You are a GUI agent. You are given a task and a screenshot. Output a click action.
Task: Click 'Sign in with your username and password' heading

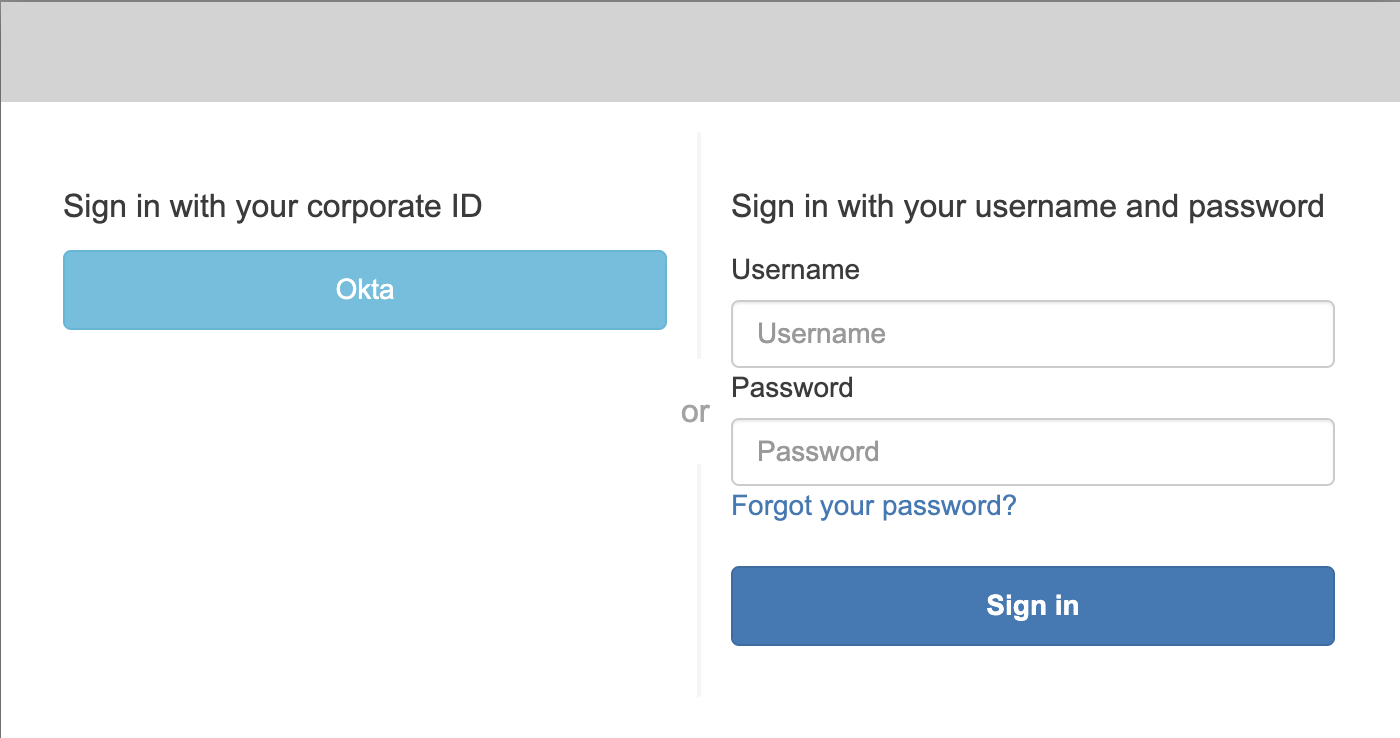[x=1027, y=207]
